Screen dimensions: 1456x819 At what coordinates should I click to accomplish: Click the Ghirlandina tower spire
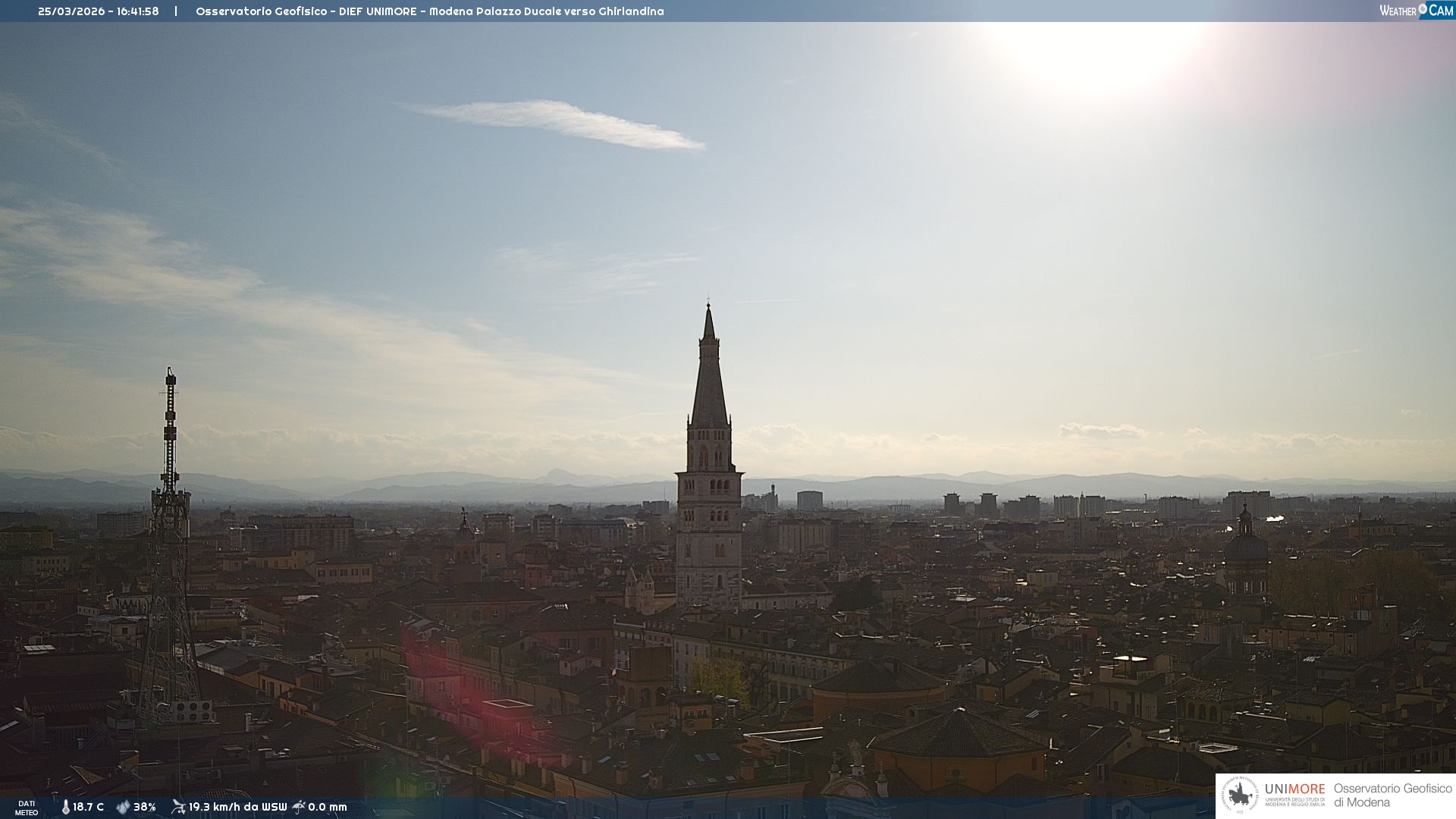click(x=709, y=372)
